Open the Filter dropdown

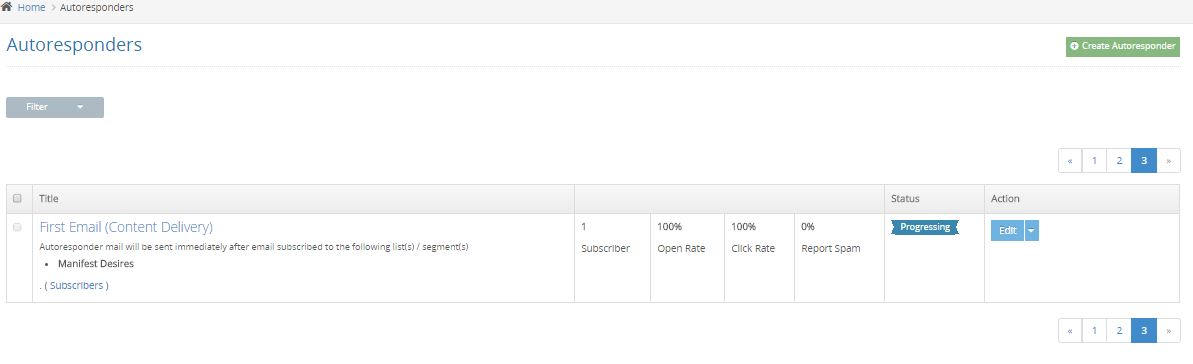[x=55, y=107]
